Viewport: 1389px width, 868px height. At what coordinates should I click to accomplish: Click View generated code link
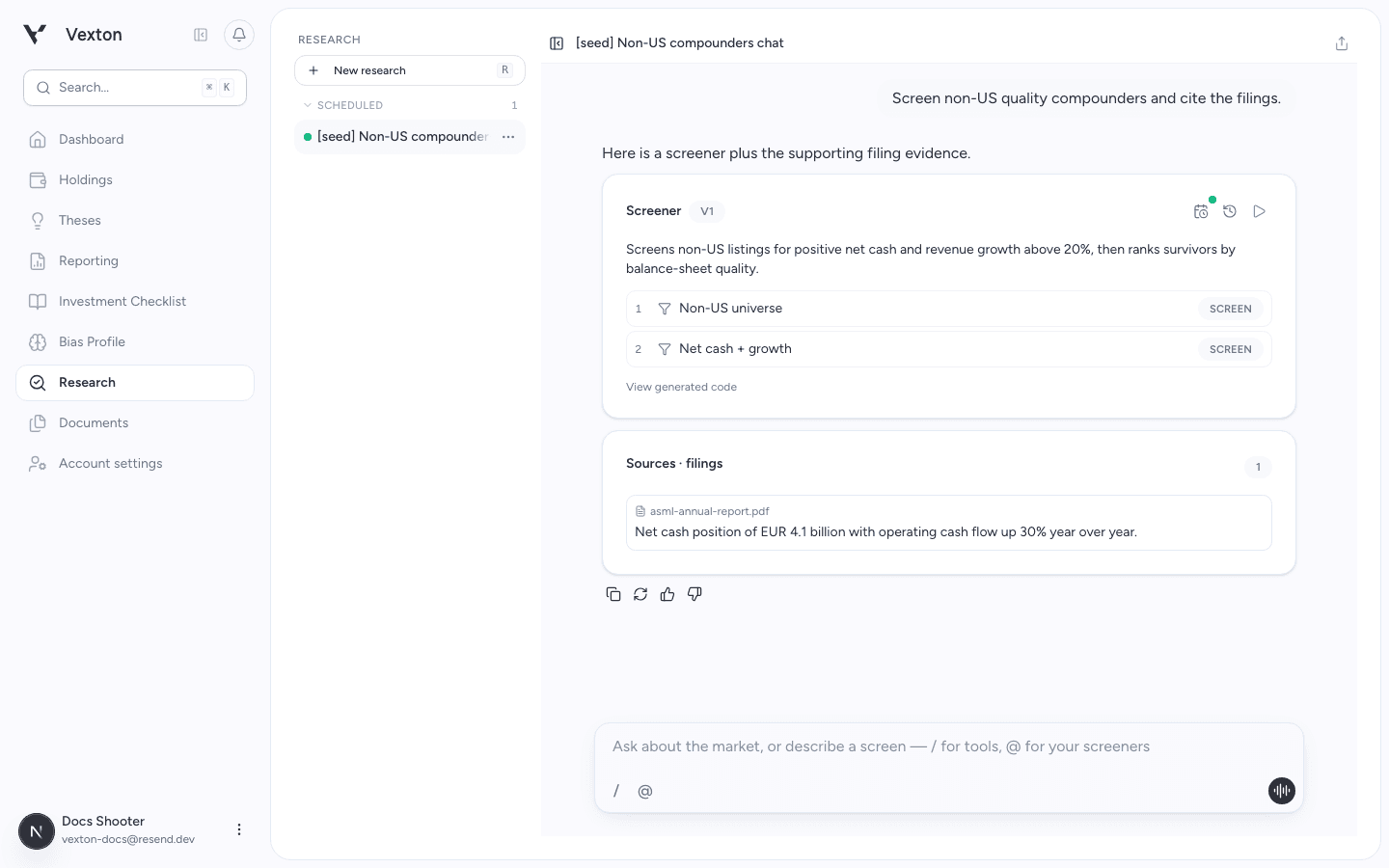click(x=681, y=387)
